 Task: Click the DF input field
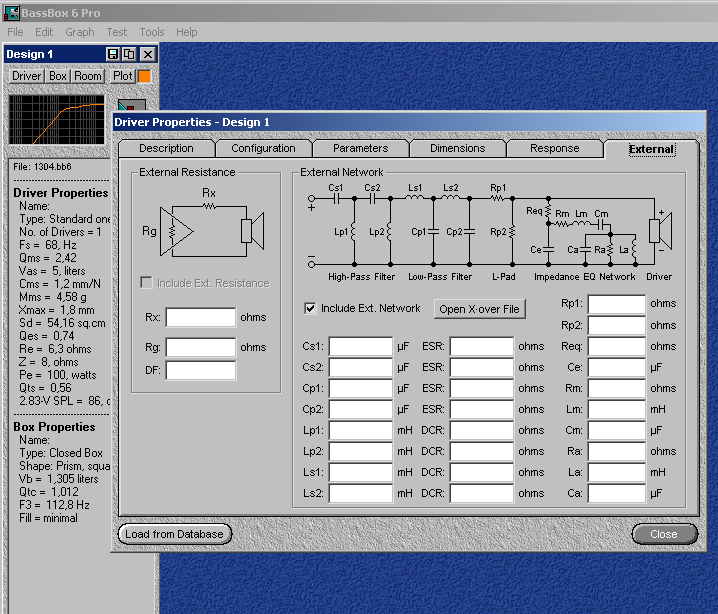[x=201, y=370]
